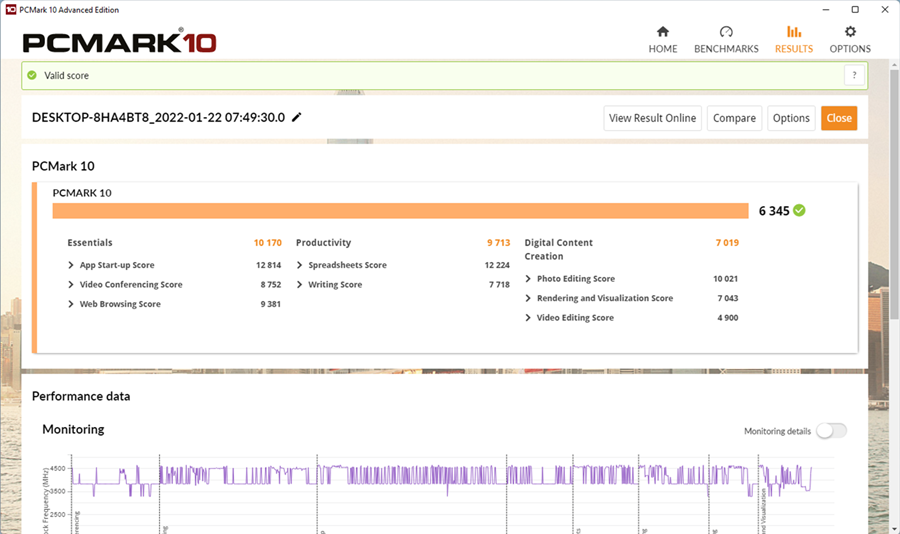Click the Essentials heading

(90, 243)
